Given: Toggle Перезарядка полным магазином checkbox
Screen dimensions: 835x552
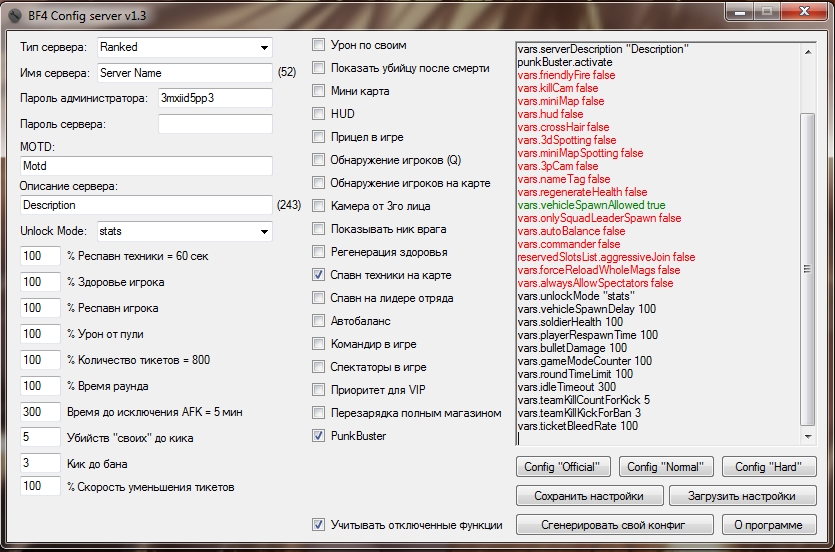Looking at the screenshot, I should point(318,413).
